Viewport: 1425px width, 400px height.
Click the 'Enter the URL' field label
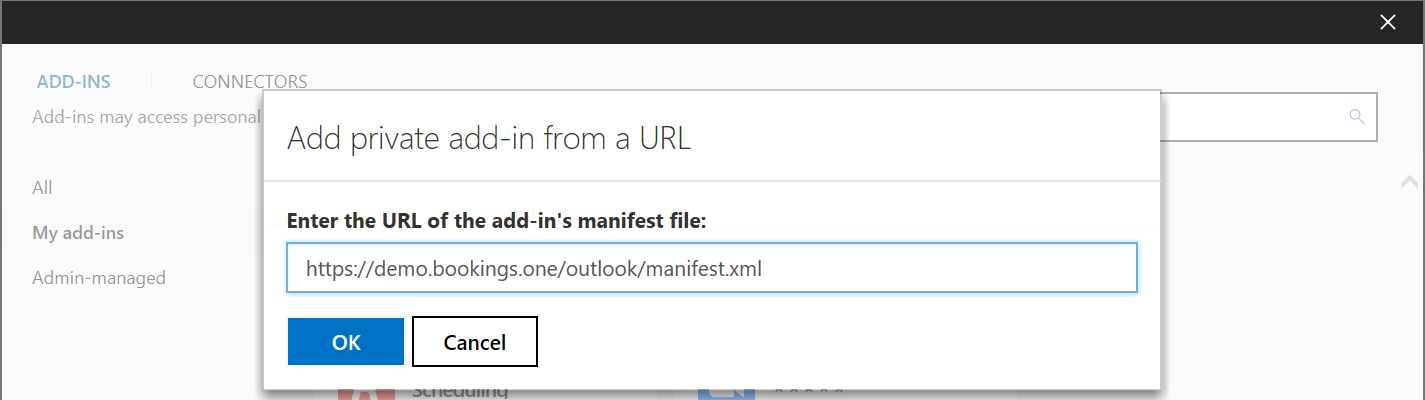coord(496,221)
